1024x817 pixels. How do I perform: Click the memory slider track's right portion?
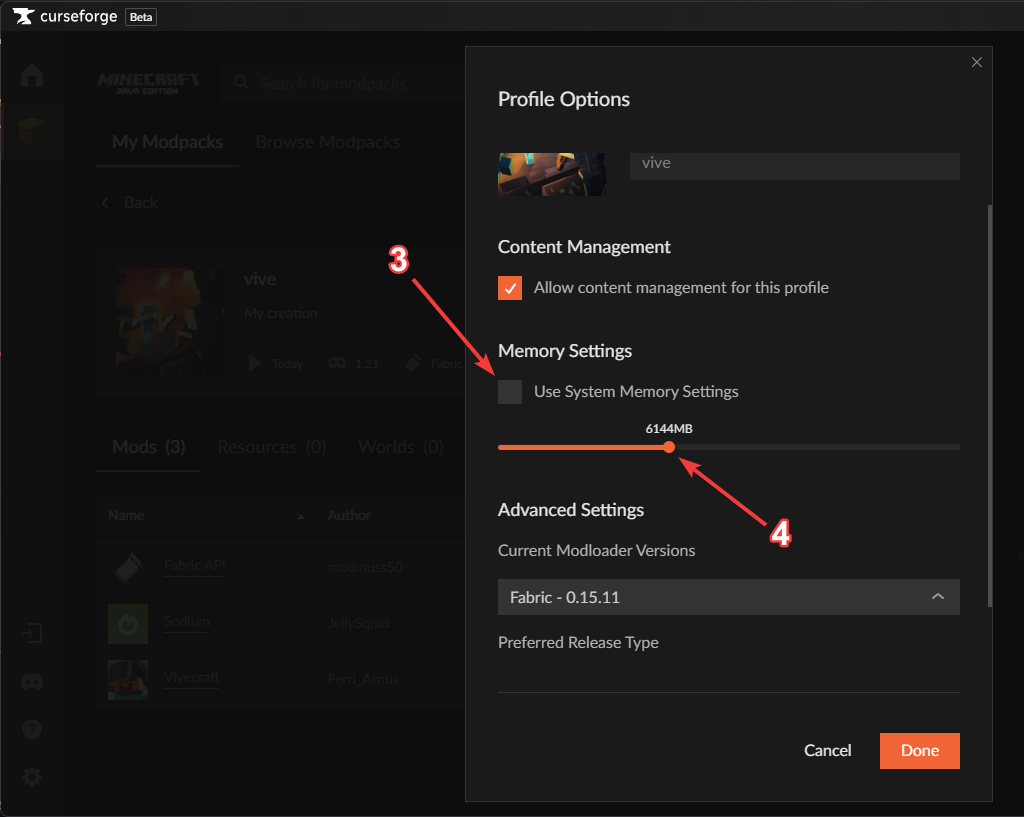click(x=817, y=447)
